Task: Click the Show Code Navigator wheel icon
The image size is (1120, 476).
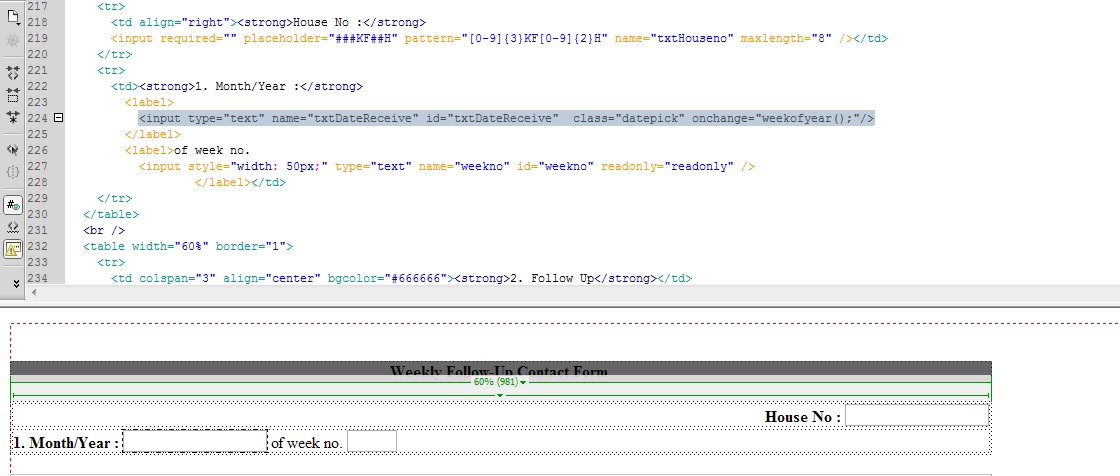Action: point(13,41)
